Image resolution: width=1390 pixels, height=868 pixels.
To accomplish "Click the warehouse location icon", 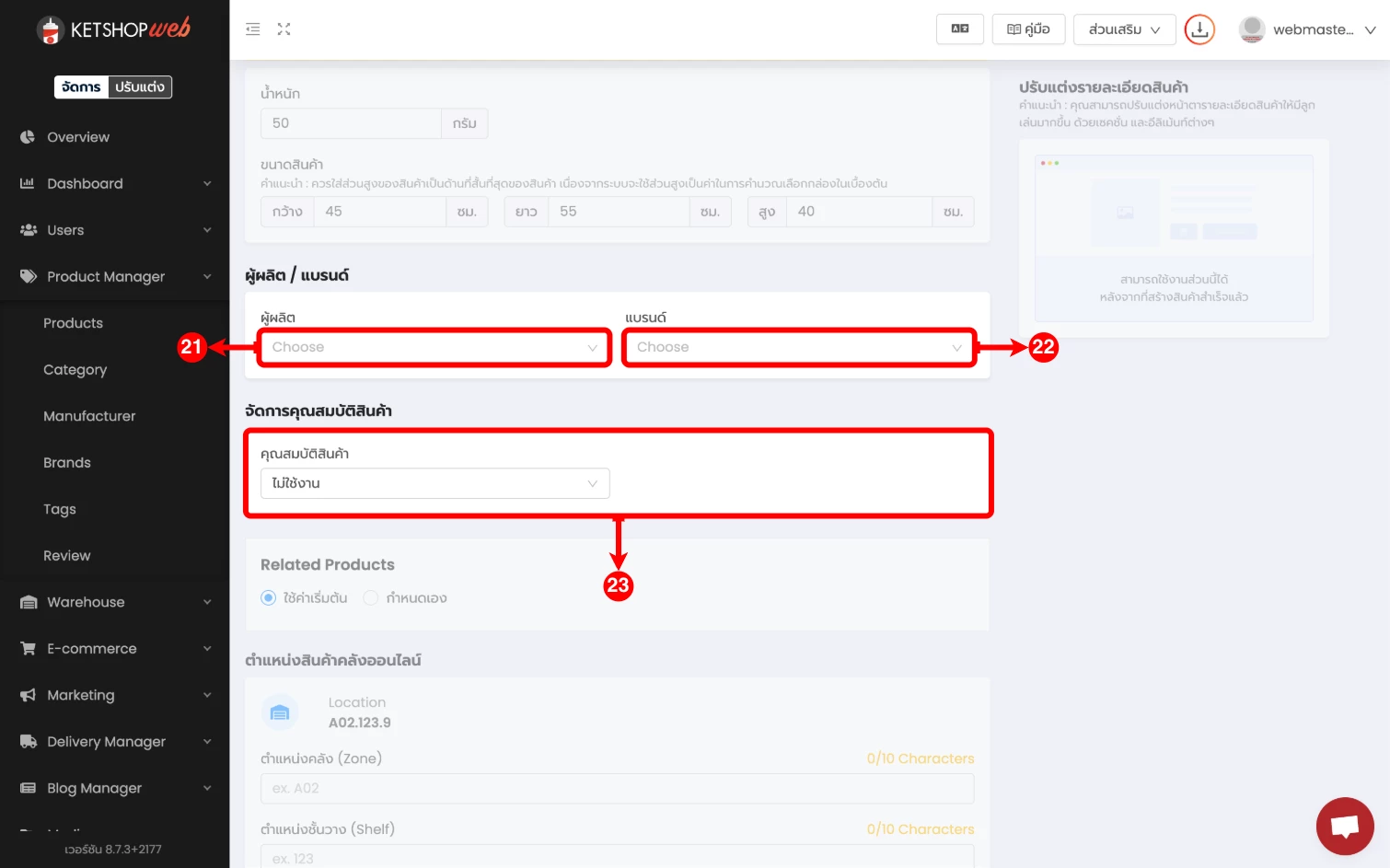I will pos(280,712).
